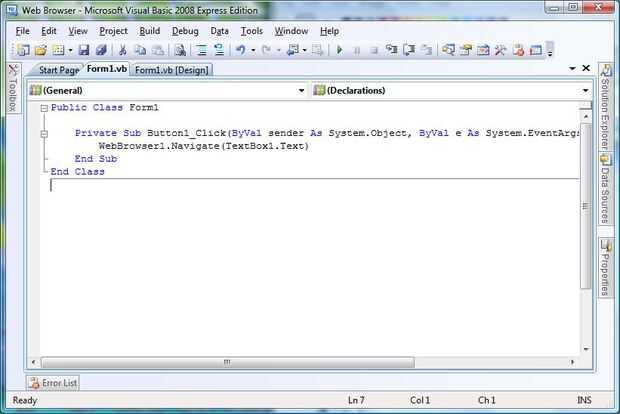Click the Redo arrow icon
This screenshot has width=620, height=414.
266,50
